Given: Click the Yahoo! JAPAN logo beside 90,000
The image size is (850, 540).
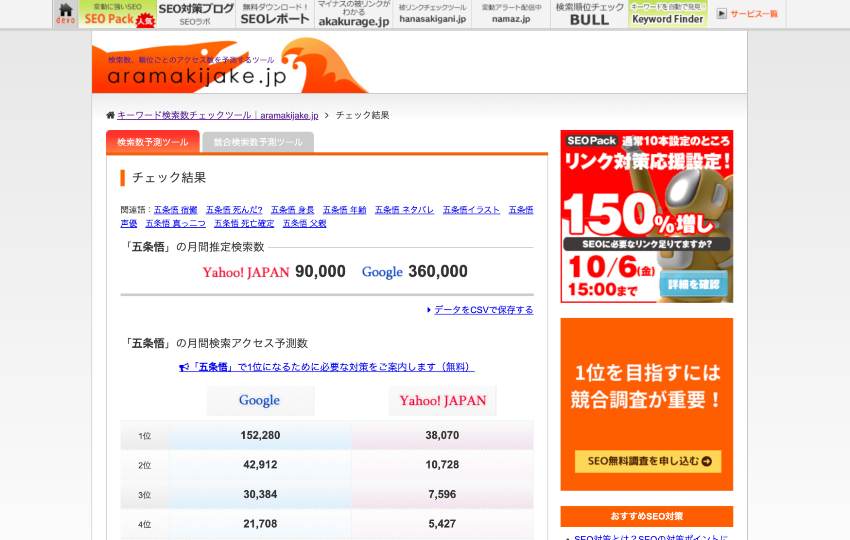Looking at the screenshot, I should pos(246,272).
